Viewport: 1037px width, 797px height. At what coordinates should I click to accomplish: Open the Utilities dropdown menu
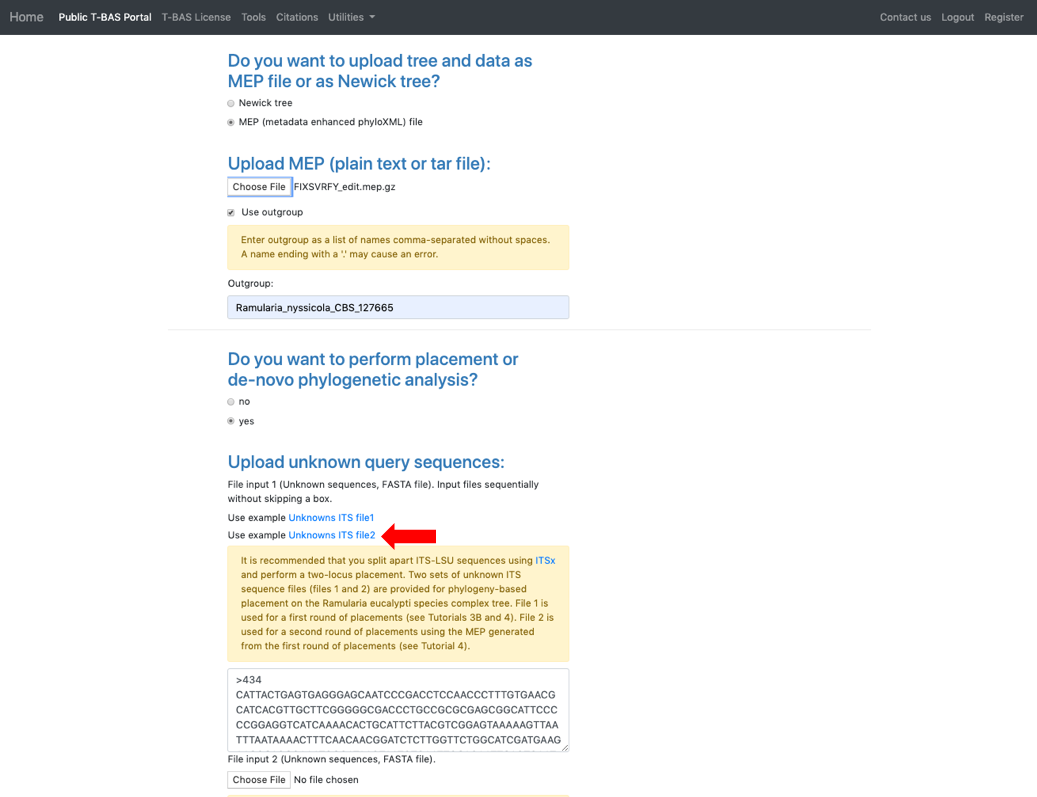[x=351, y=17]
